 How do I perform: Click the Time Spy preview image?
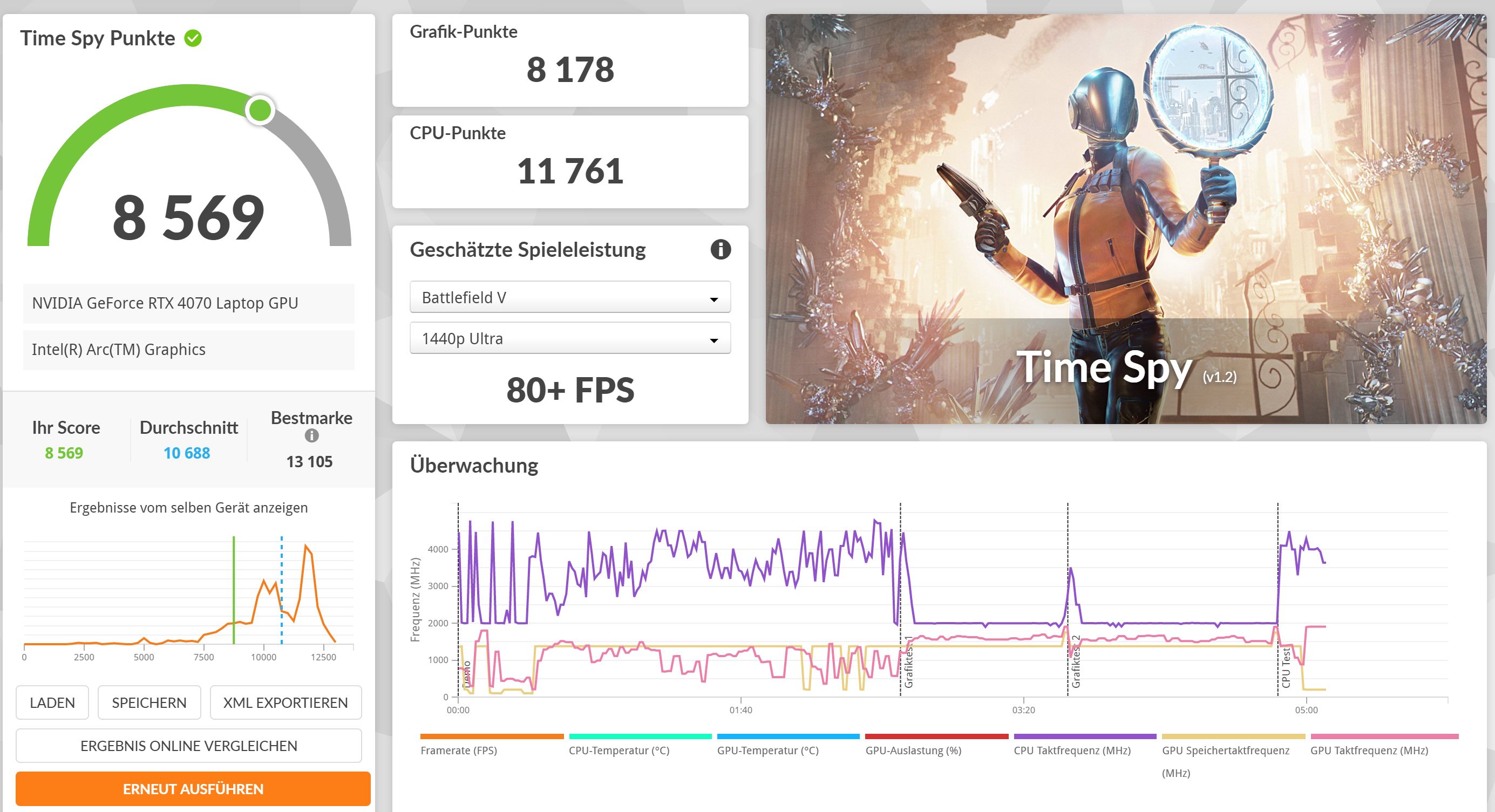tap(1125, 219)
